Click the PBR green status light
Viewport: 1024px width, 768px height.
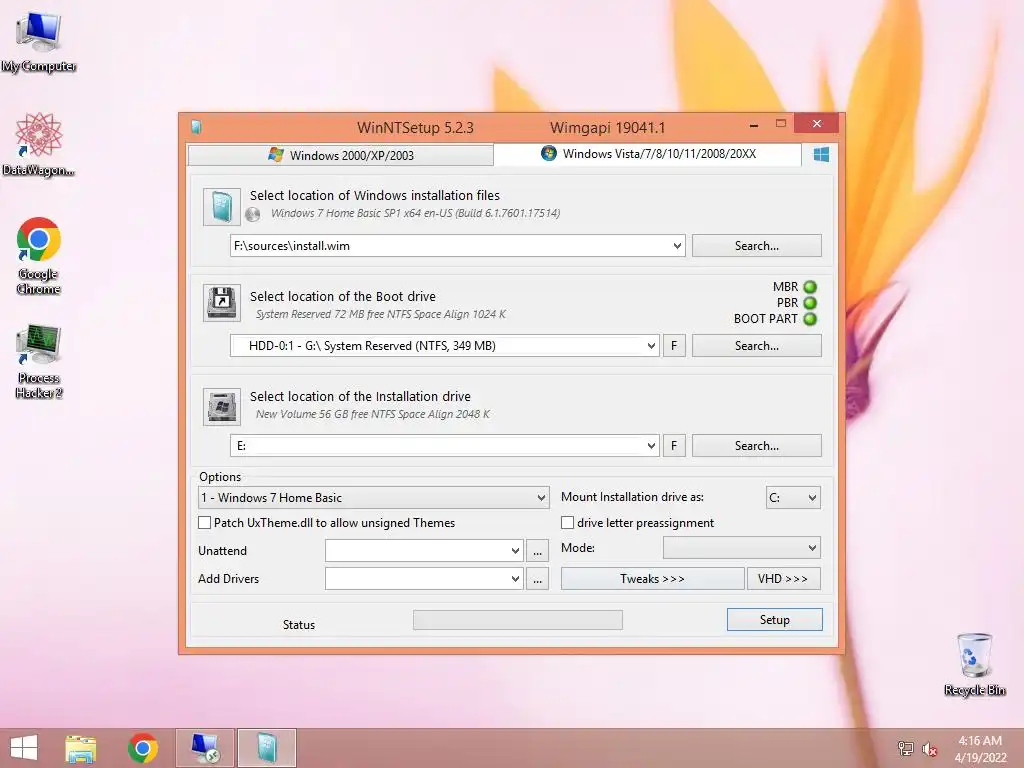point(810,303)
